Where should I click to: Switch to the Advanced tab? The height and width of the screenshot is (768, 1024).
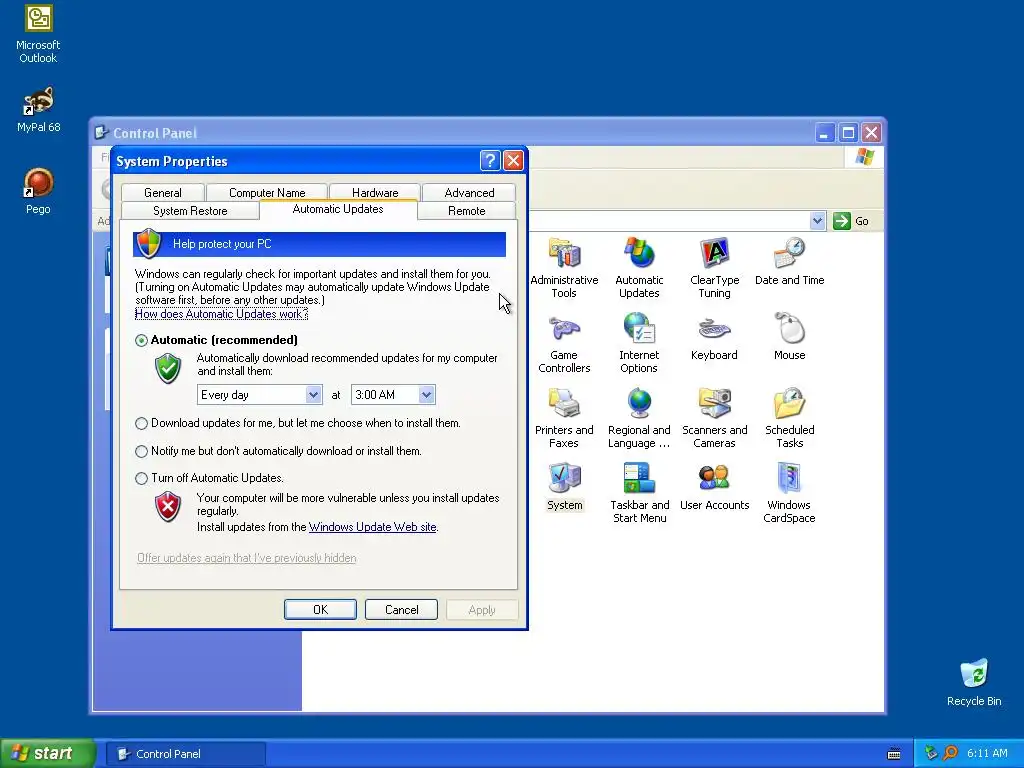click(x=469, y=193)
